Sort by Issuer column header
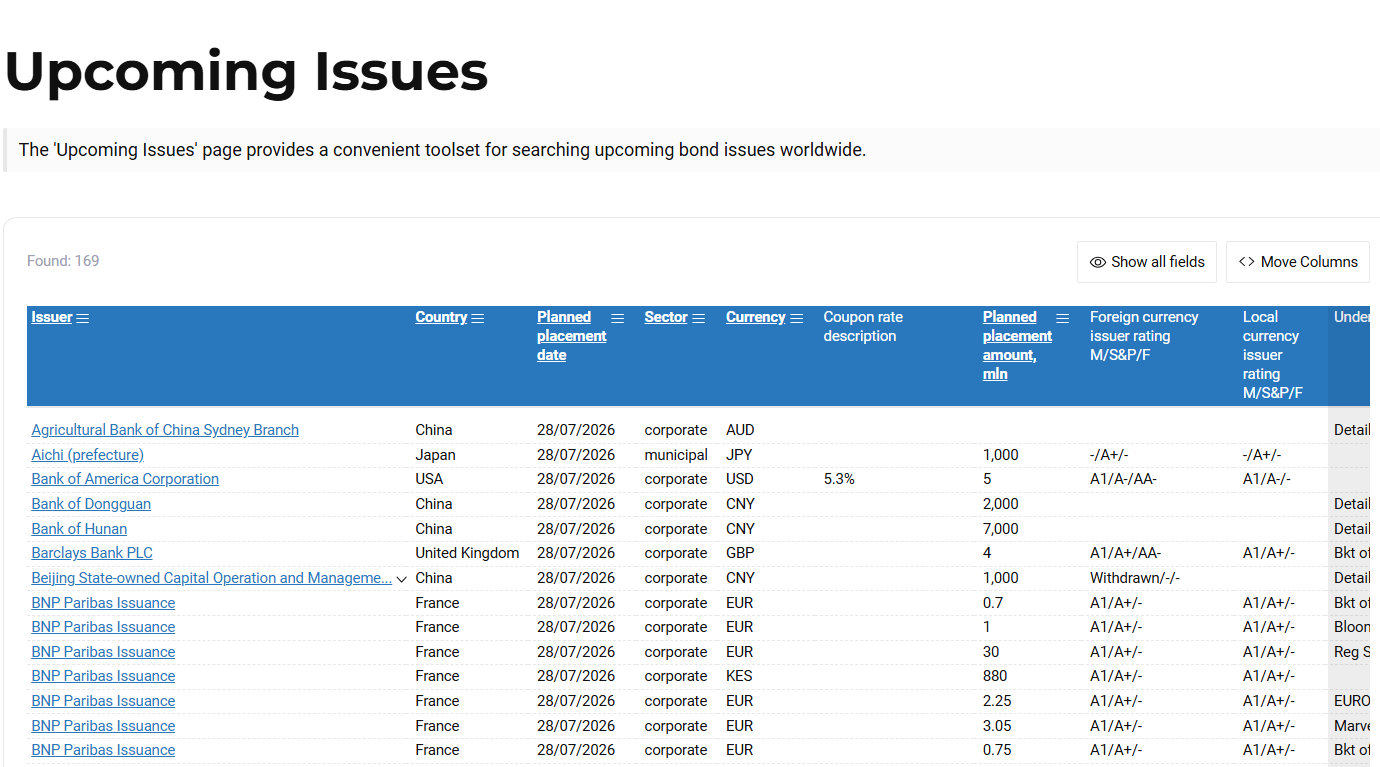Image resolution: width=1380 pixels, height=767 pixels. click(52, 317)
